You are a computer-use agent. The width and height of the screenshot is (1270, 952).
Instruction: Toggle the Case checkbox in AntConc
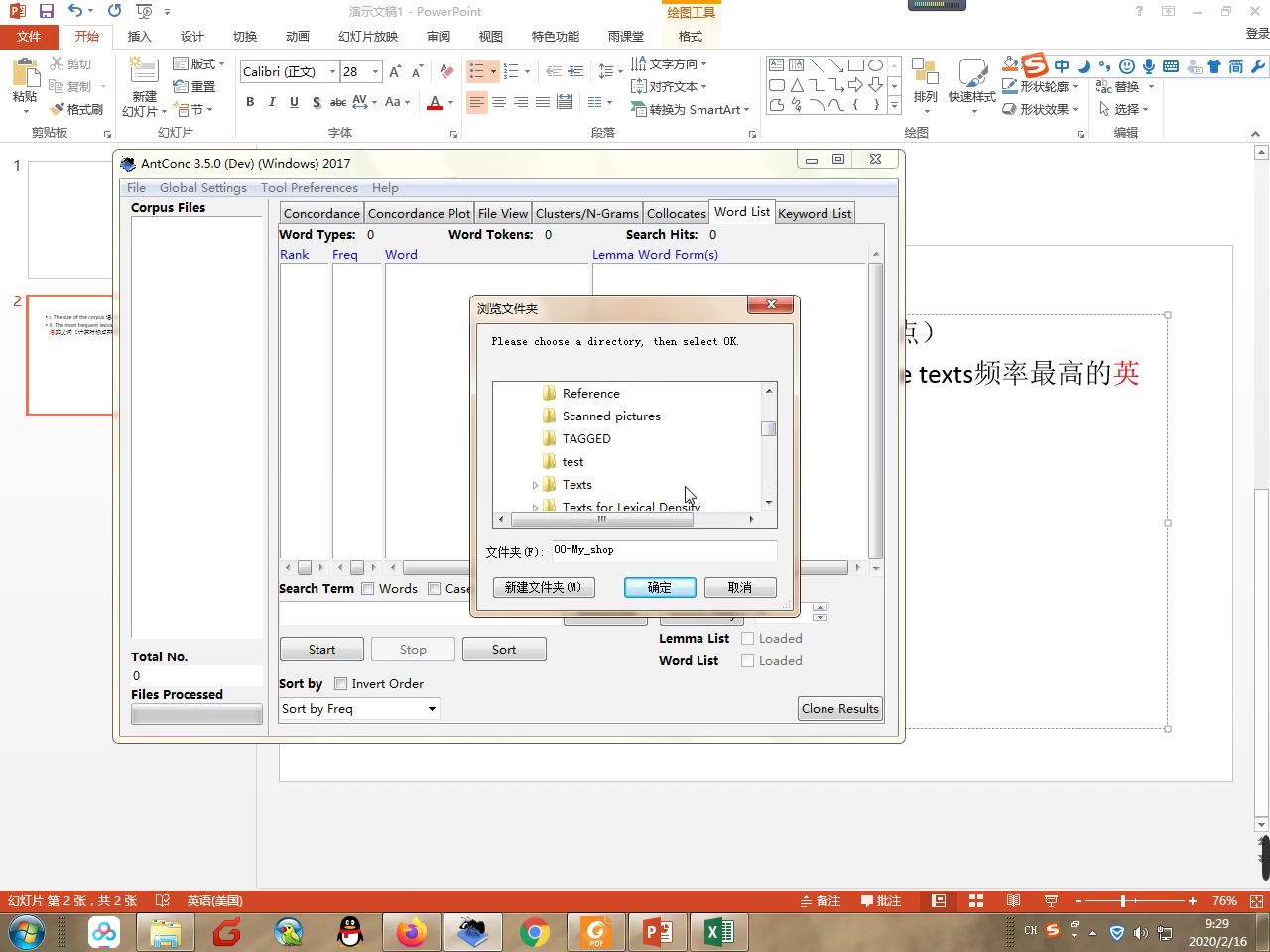(435, 588)
